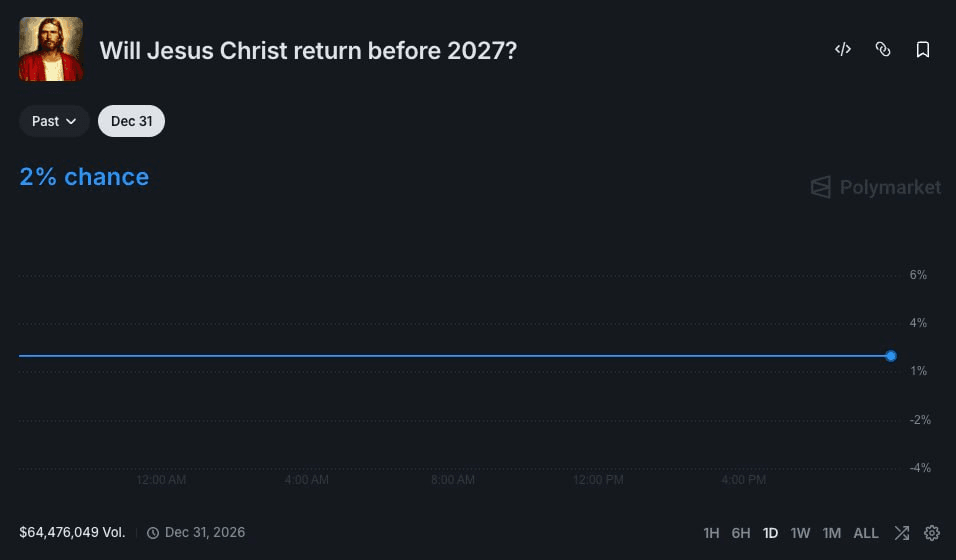Switch chart range to 6H
Viewport: 956px width, 560px height.
[x=741, y=533]
